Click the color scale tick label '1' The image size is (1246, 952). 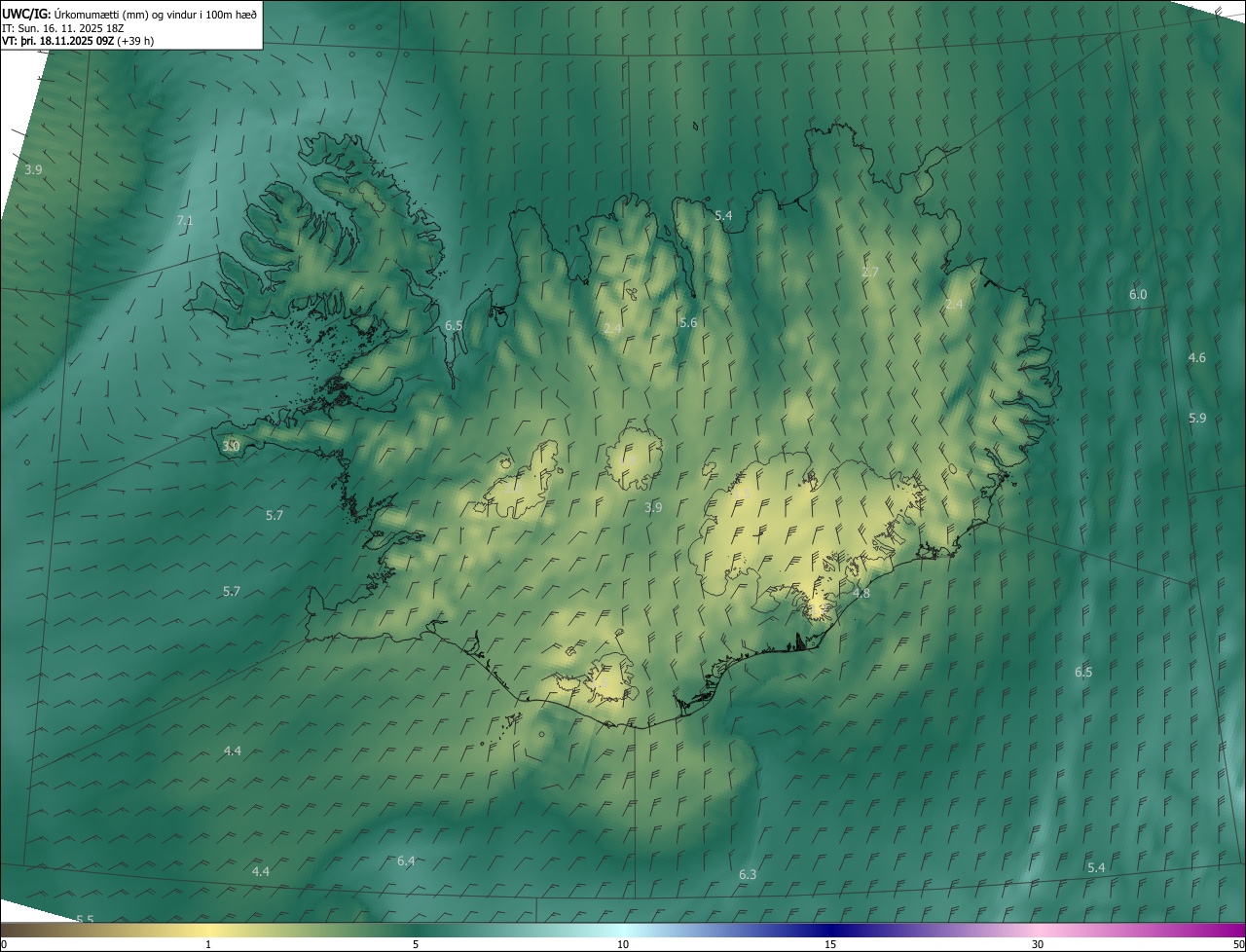[x=208, y=945]
